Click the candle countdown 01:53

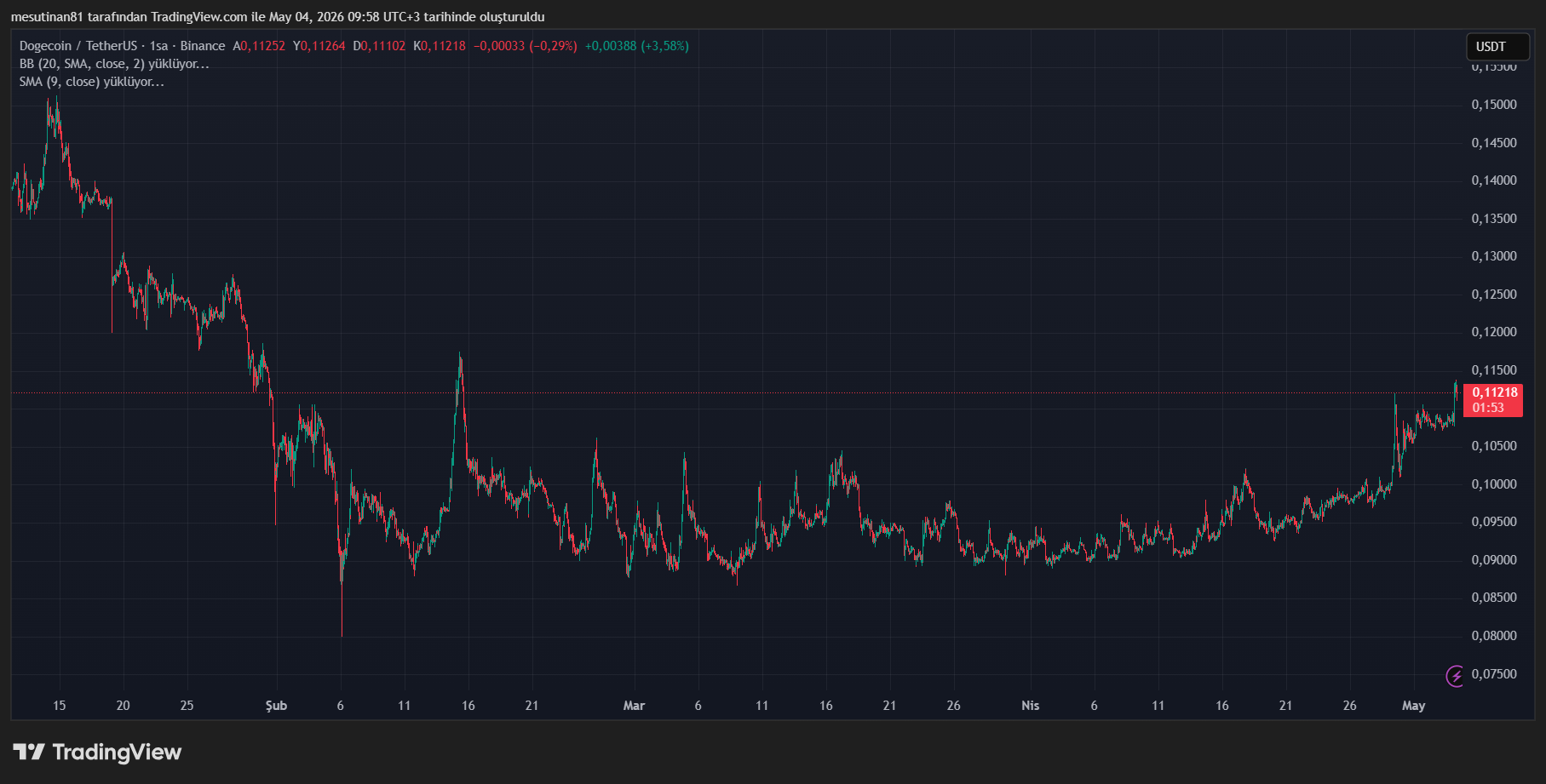[1488, 408]
